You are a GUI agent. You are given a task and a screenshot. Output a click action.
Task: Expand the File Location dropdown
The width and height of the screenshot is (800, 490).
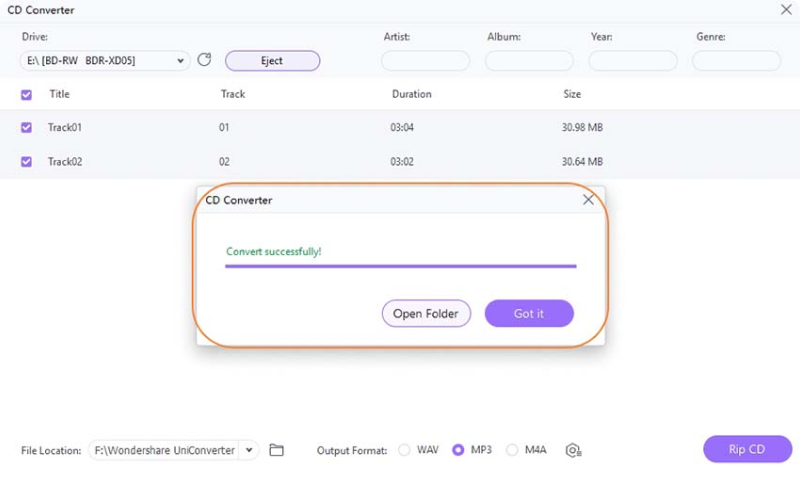[249, 450]
